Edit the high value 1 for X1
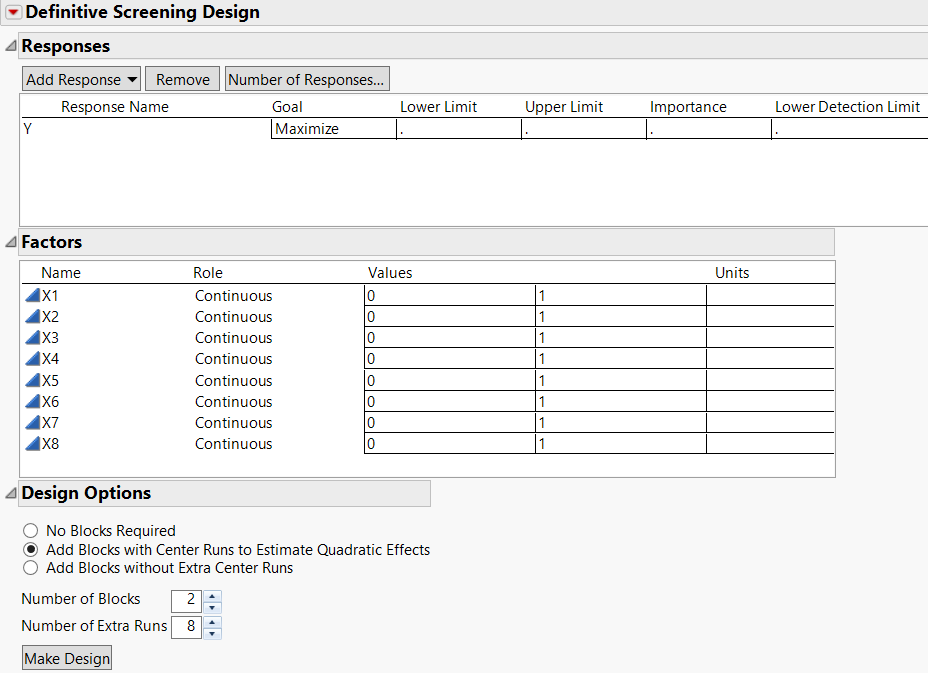This screenshot has width=928, height=673. coord(621,295)
